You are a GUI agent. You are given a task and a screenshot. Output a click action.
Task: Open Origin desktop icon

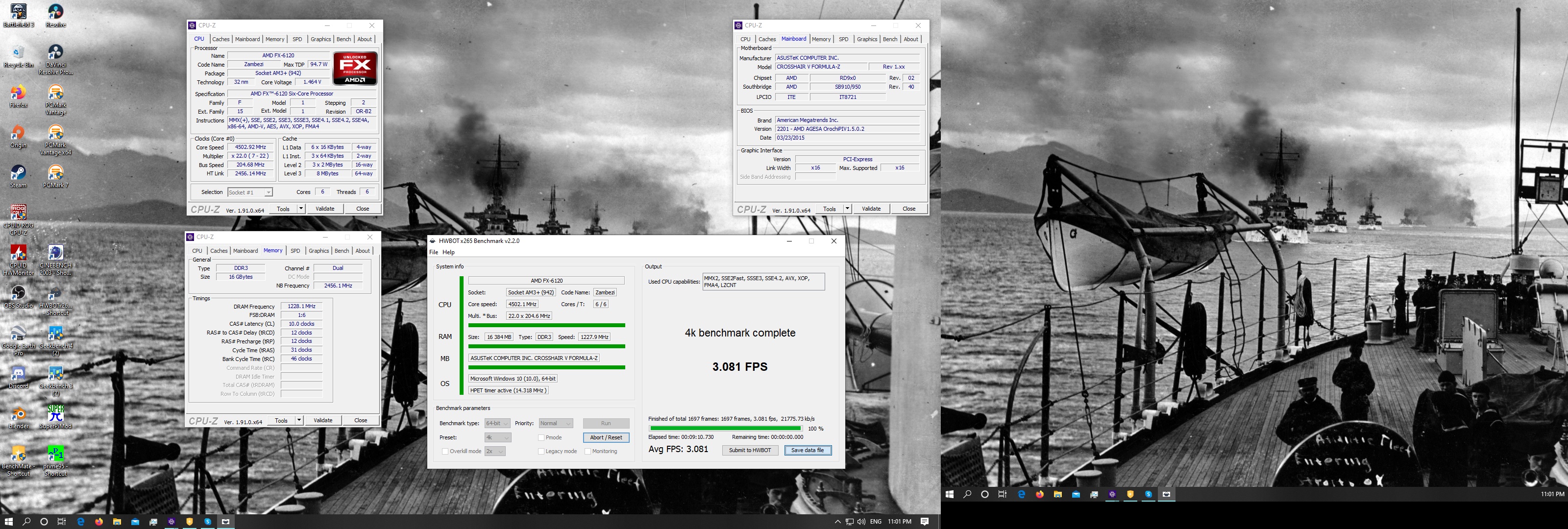18,136
